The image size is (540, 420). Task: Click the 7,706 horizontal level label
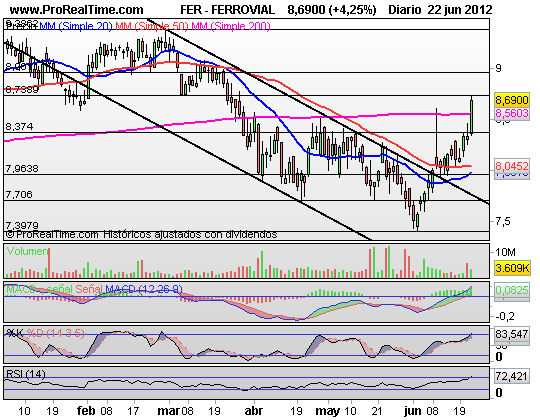pos(19,195)
